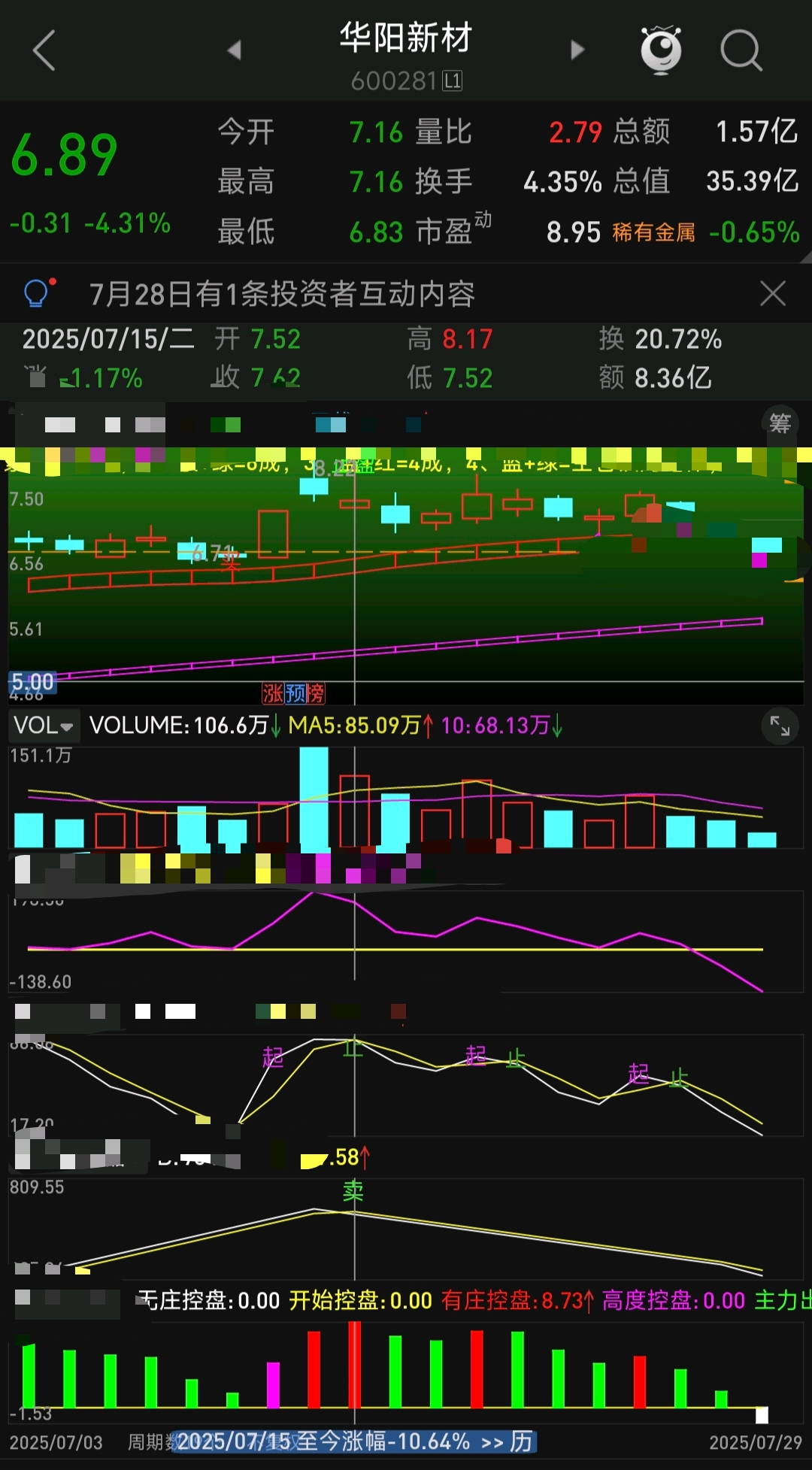This screenshot has width=812, height=1470.
Task: Switch to previous stock with left triangle
Action: click(234, 50)
